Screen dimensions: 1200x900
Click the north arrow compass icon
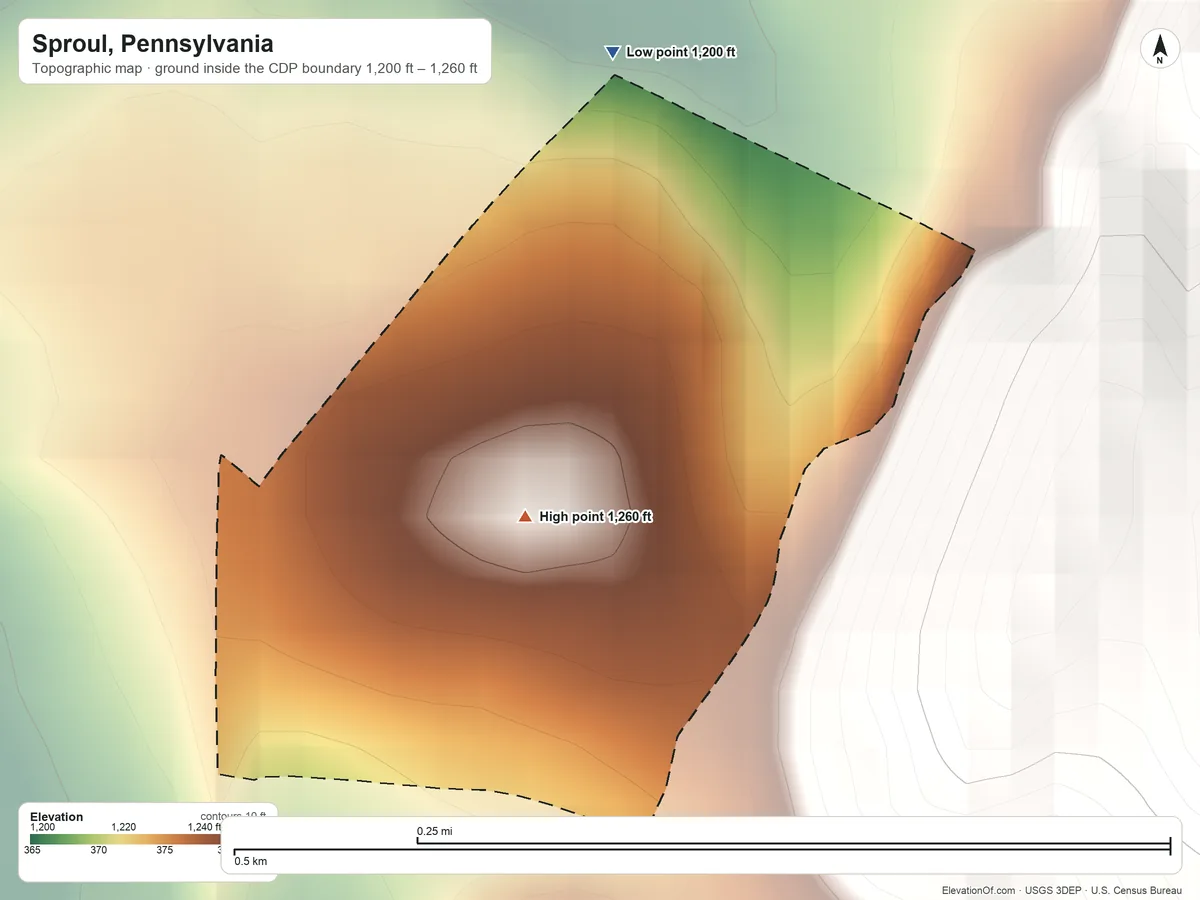click(x=1159, y=50)
